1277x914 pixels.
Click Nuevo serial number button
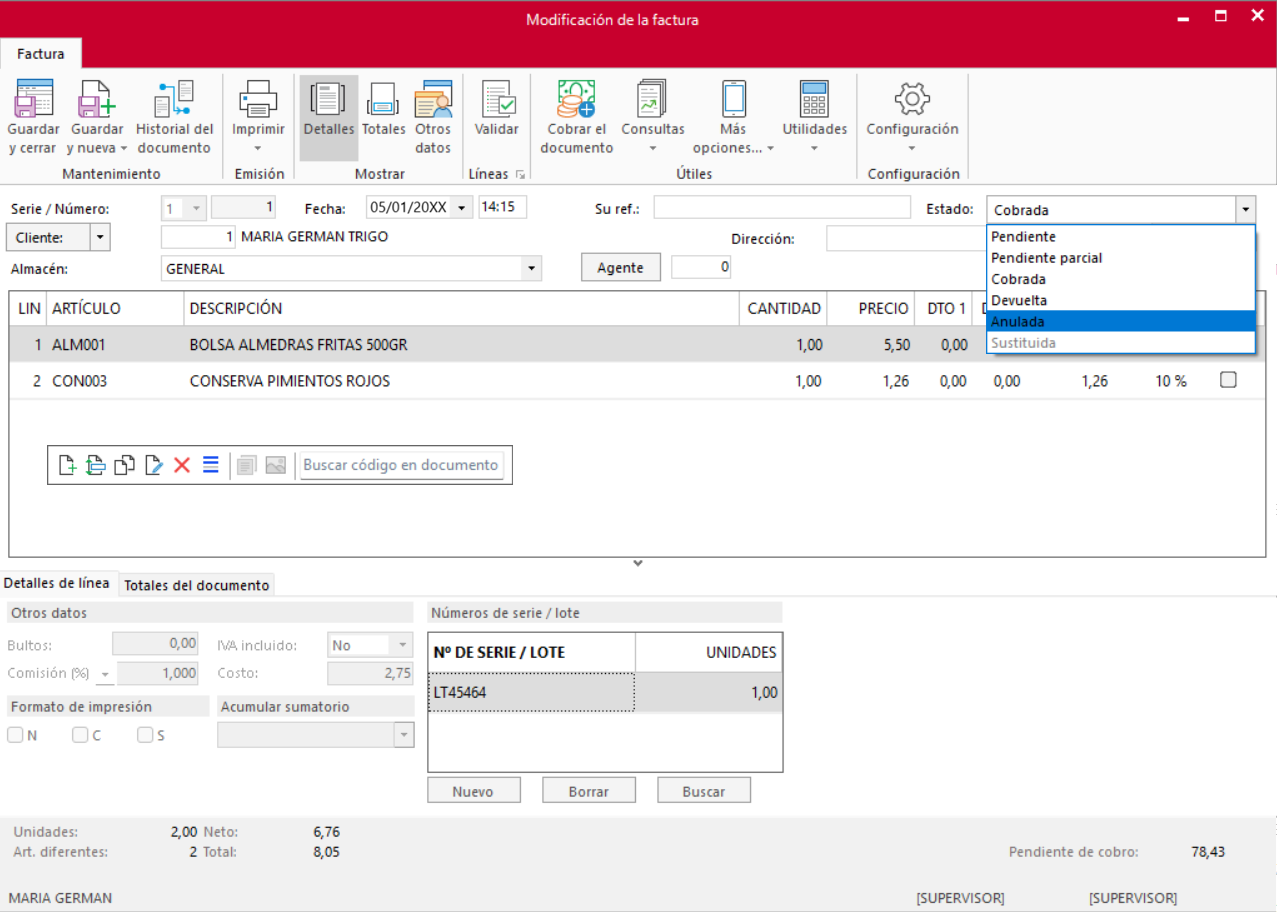473,791
